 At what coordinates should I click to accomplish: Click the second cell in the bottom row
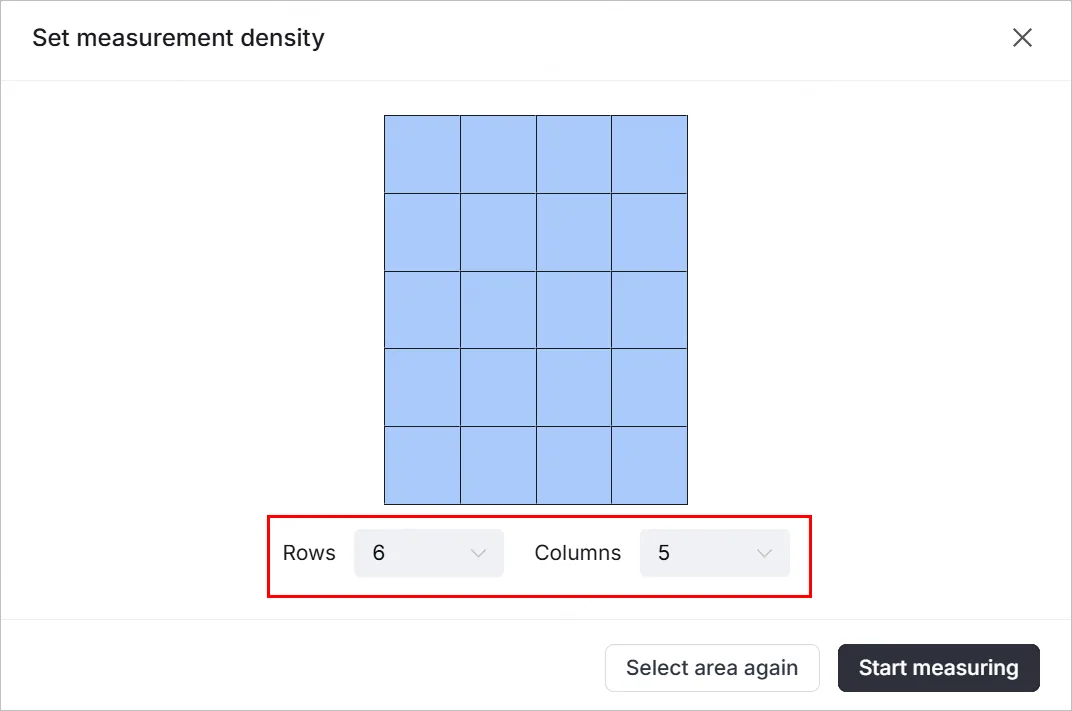click(498, 466)
